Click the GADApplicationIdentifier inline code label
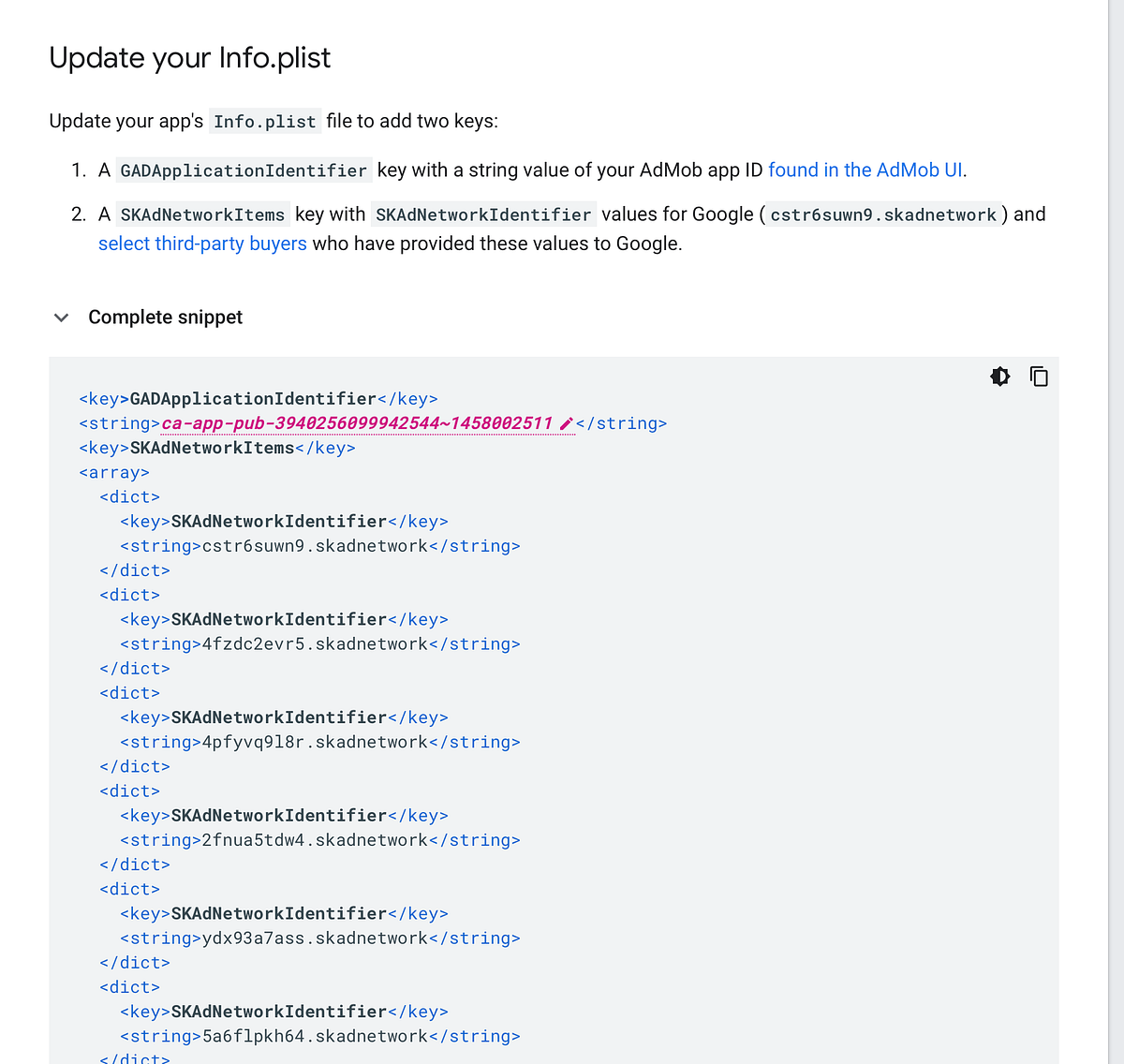 [243, 170]
